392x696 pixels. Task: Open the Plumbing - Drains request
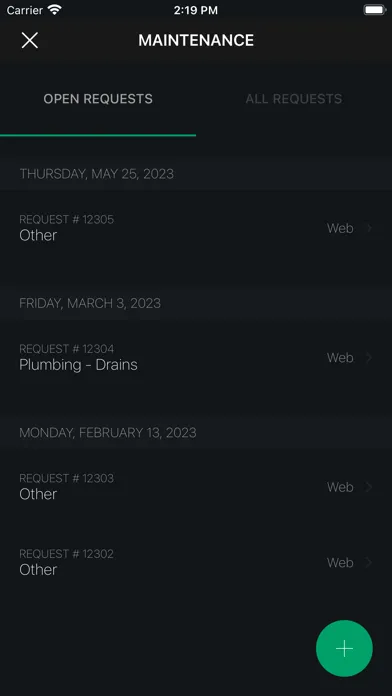tap(196, 358)
